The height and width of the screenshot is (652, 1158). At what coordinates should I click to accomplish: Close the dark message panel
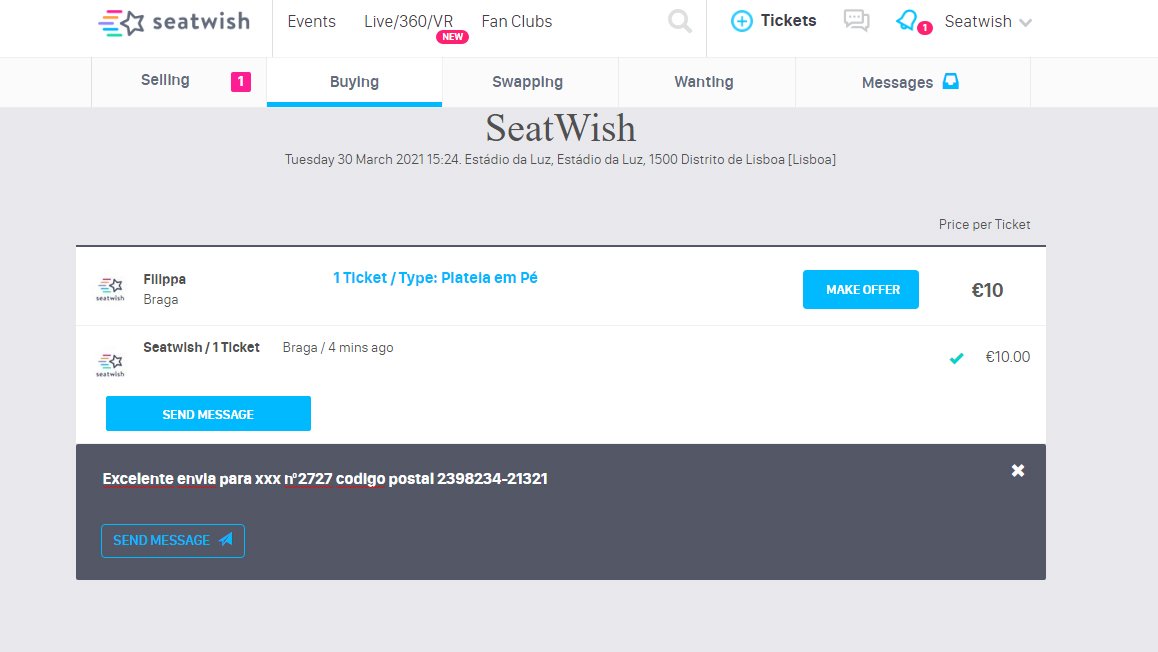[1018, 470]
